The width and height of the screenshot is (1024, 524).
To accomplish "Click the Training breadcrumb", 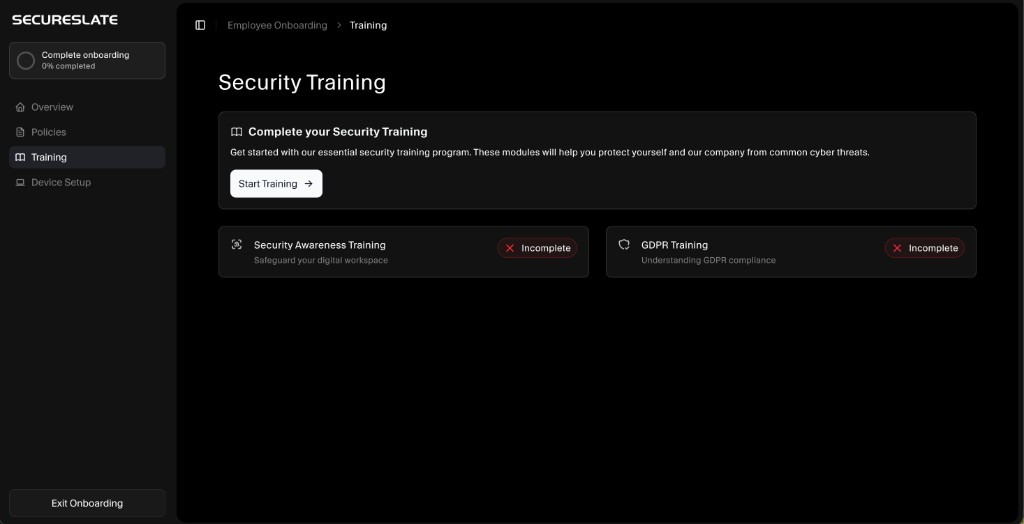I will 368,25.
